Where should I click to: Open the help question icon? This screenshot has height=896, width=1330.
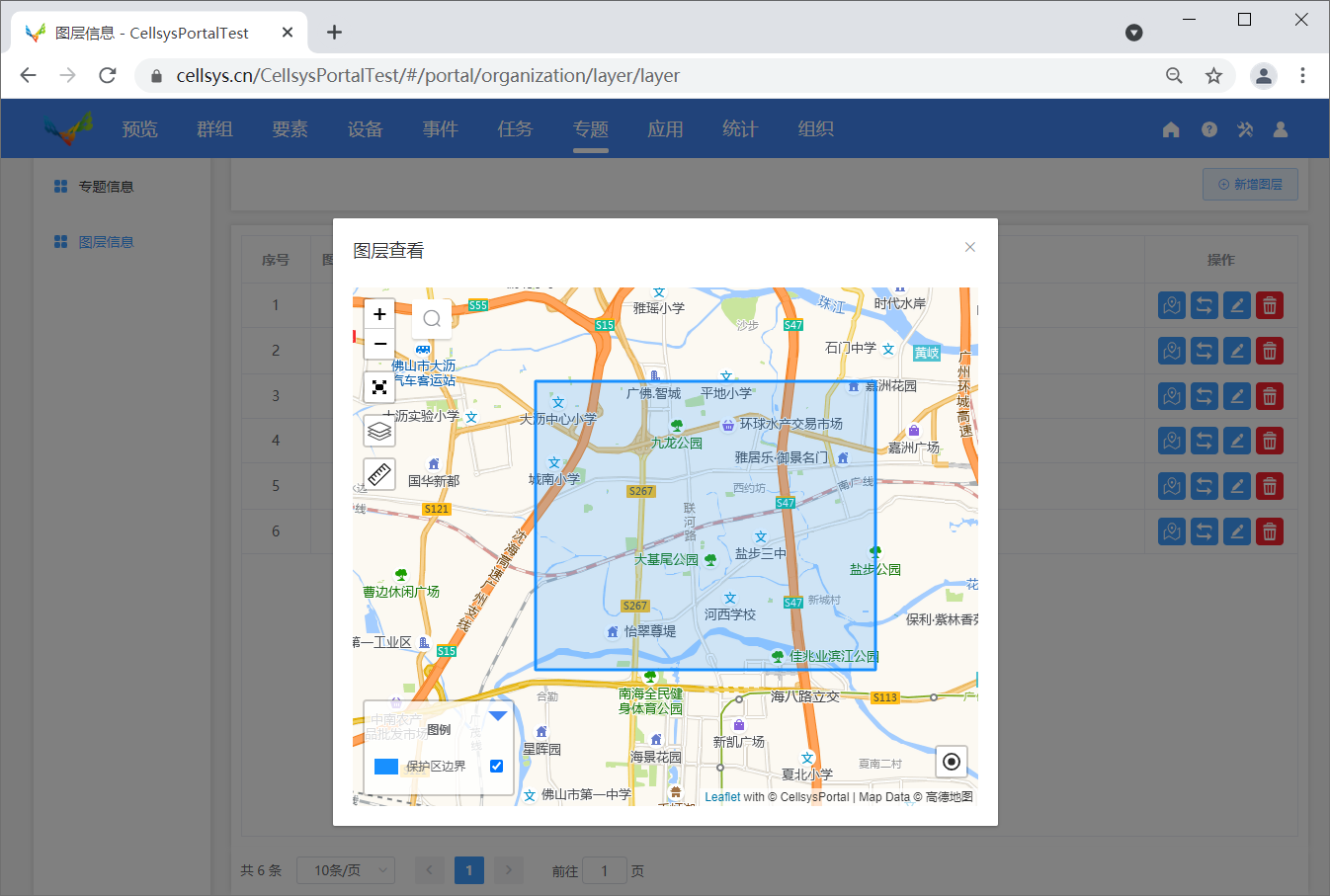1209,129
